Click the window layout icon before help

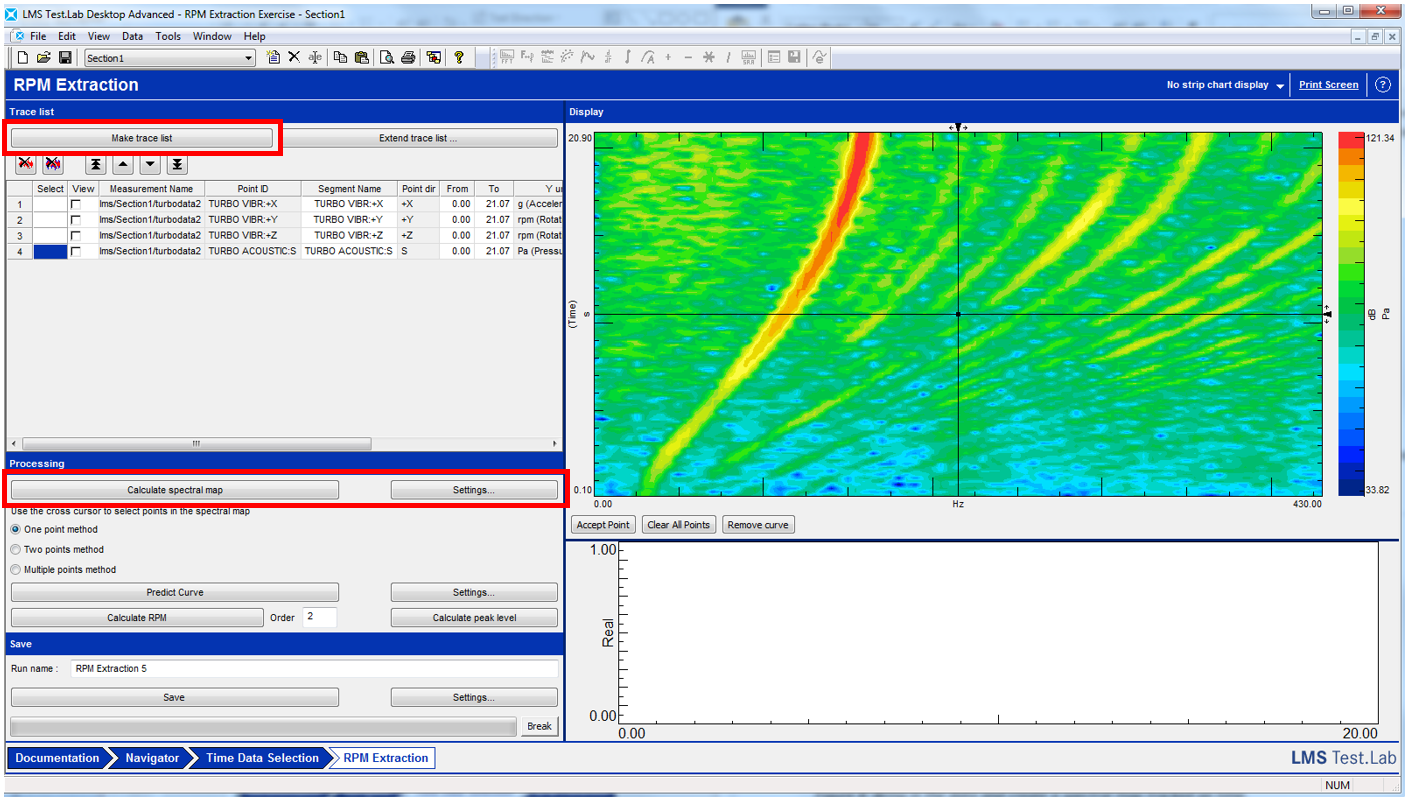(x=434, y=58)
